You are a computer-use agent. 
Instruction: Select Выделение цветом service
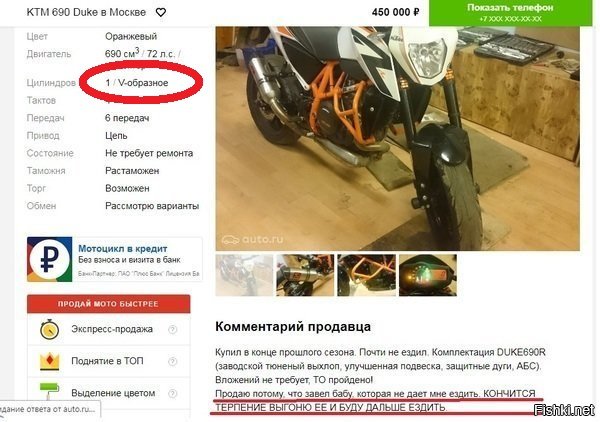tap(113, 393)
